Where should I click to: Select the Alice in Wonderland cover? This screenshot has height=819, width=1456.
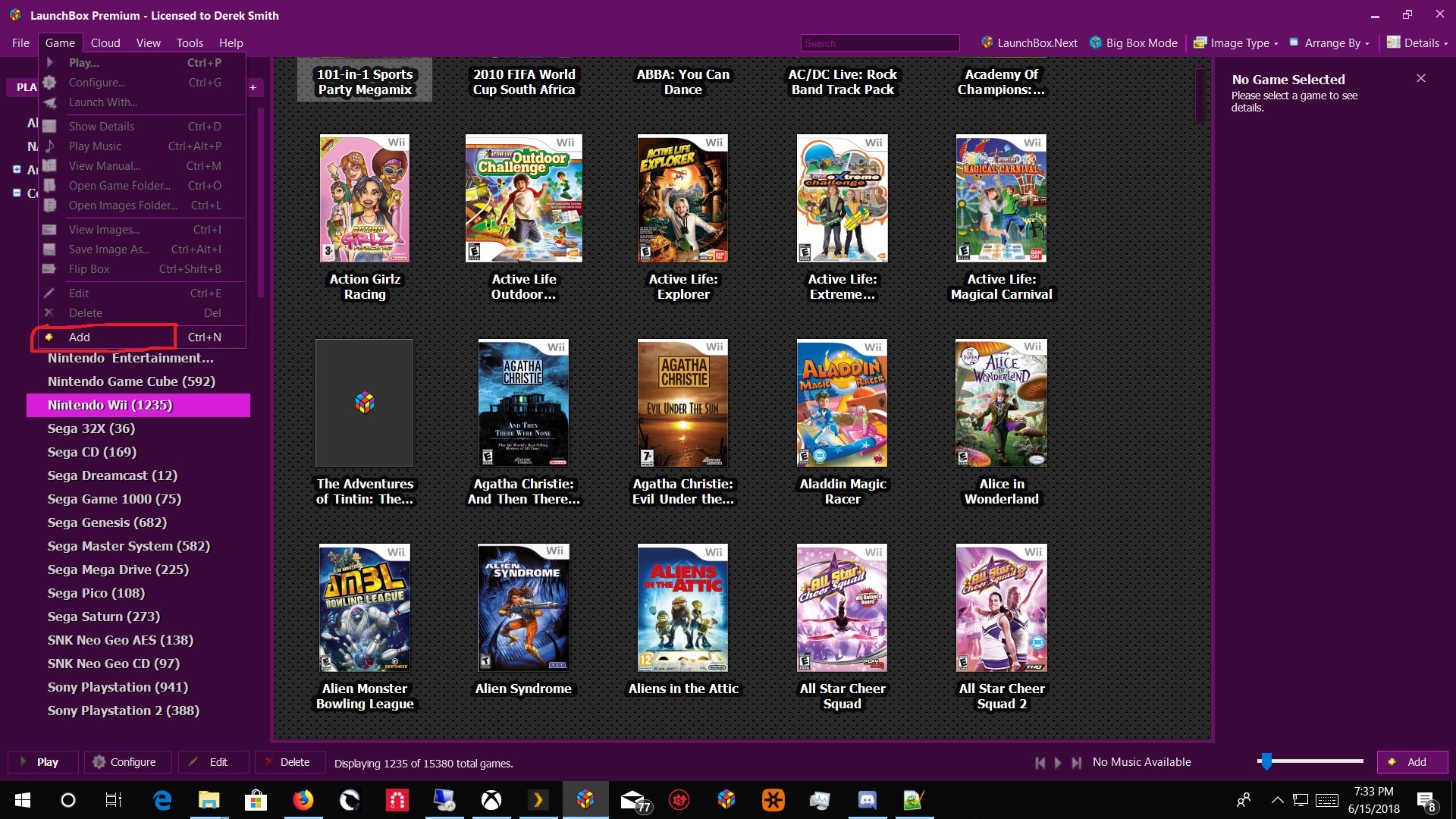(x=1002, y=403)
